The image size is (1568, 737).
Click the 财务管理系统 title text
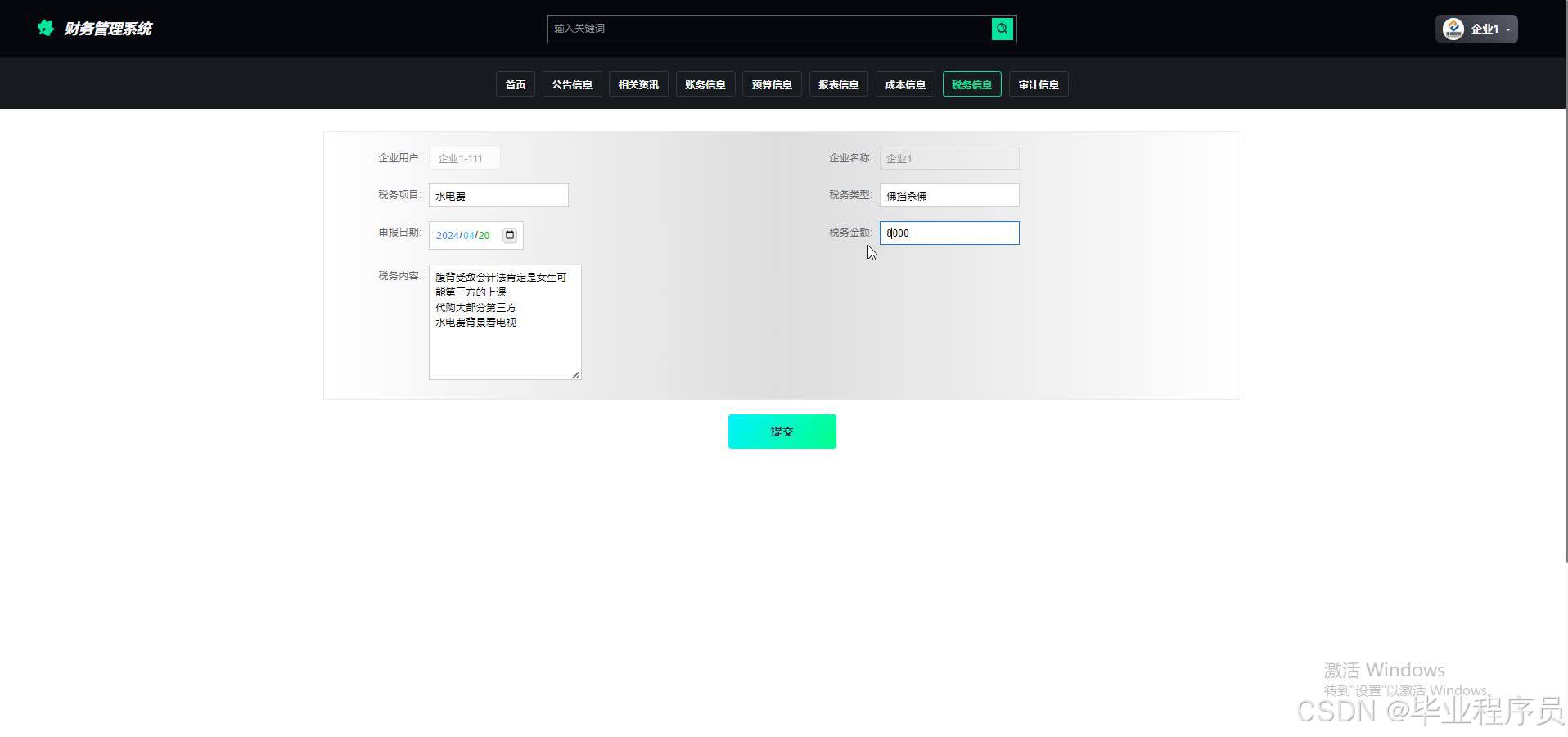pos(108,29)
